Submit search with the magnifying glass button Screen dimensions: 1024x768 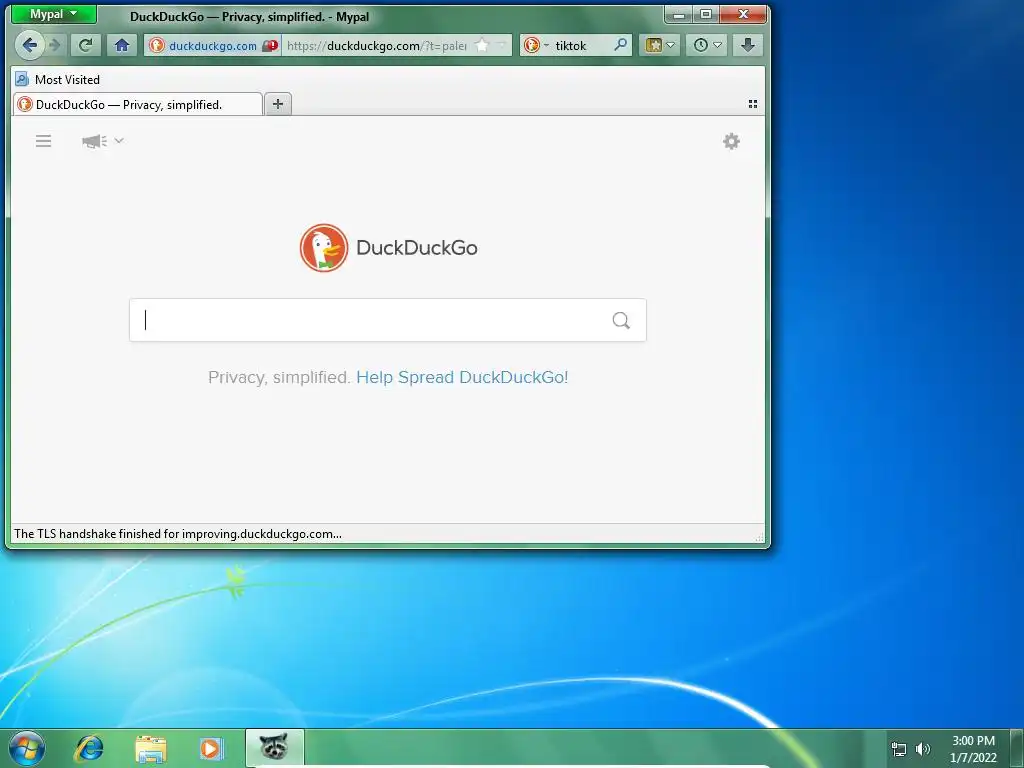pos(621,320)
